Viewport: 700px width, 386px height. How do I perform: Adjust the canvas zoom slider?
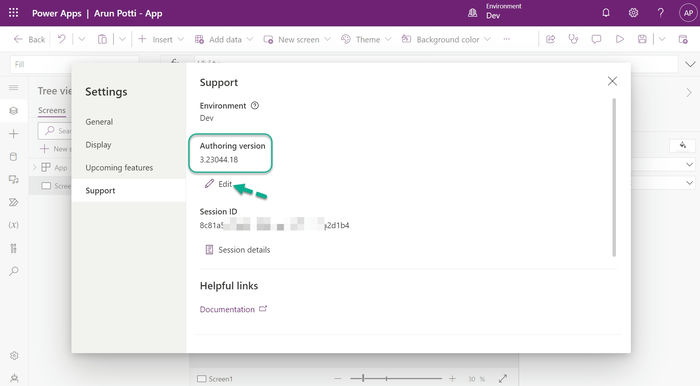point(396,378)
